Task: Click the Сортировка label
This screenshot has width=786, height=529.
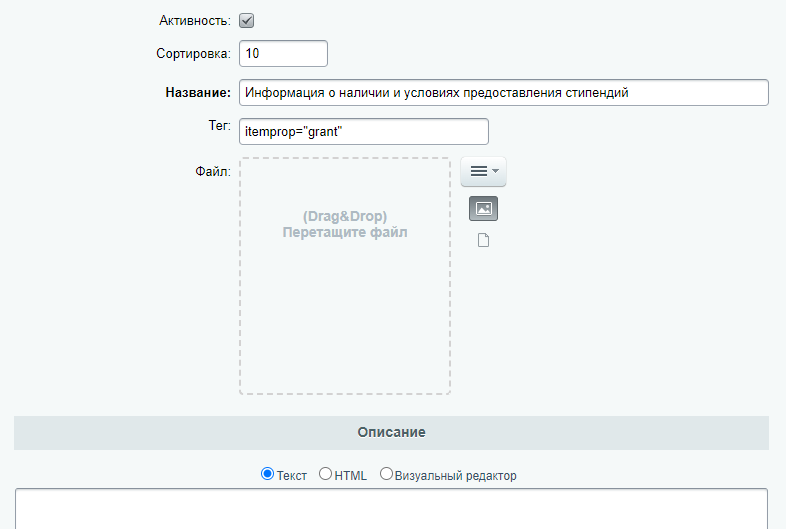Action: tap(193, 54)
